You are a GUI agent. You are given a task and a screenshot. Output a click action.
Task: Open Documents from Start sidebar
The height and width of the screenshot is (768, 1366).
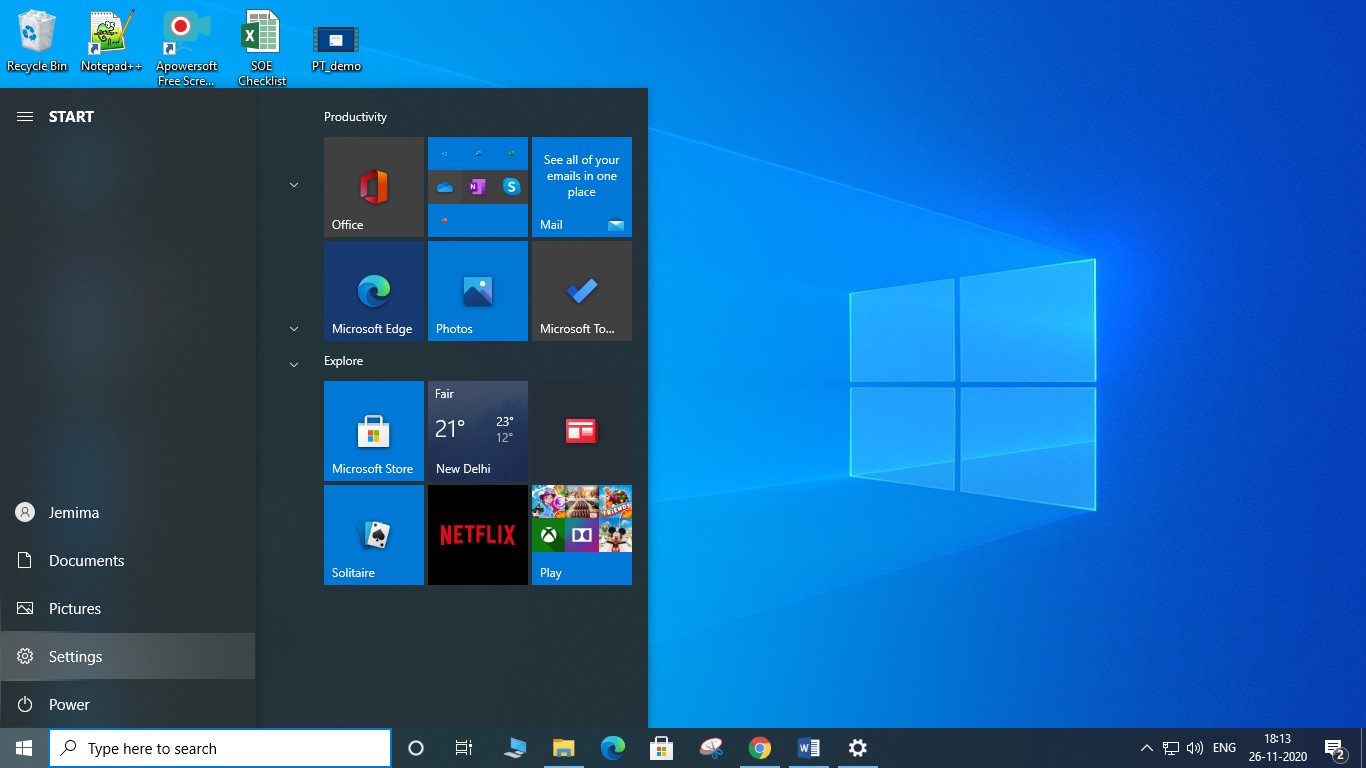coord(128,561)
